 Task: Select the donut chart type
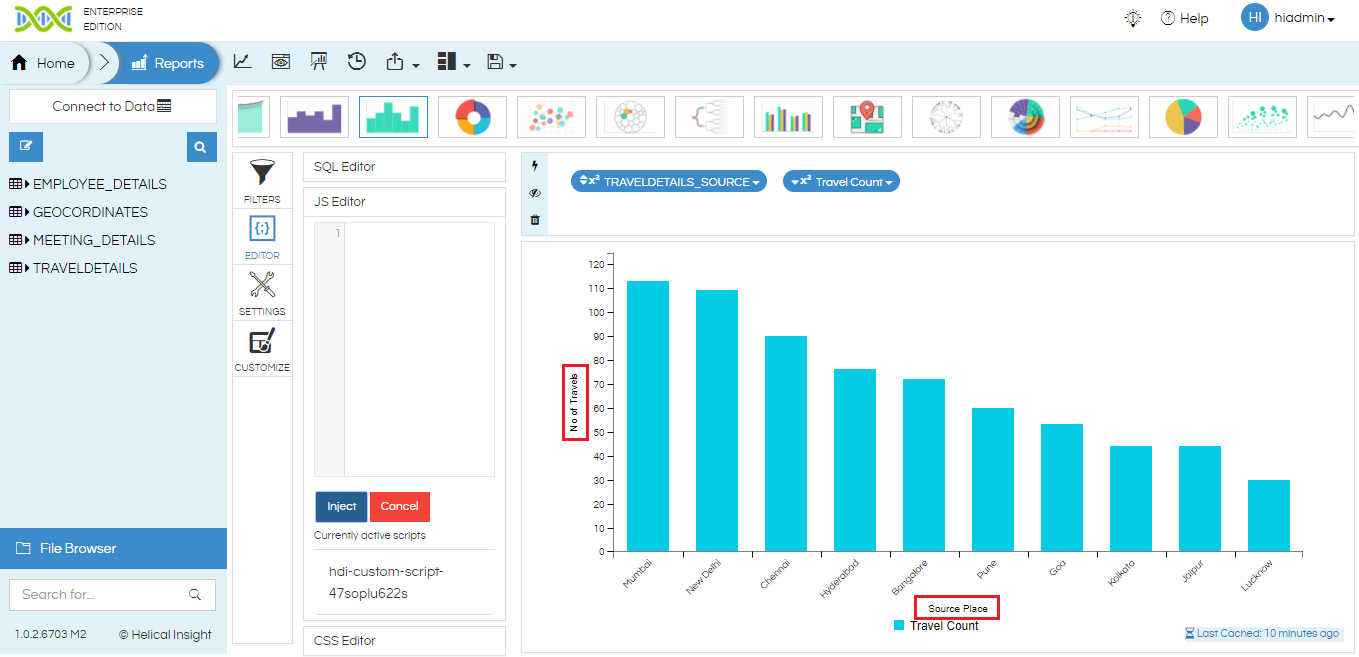(x=472, y=117)
